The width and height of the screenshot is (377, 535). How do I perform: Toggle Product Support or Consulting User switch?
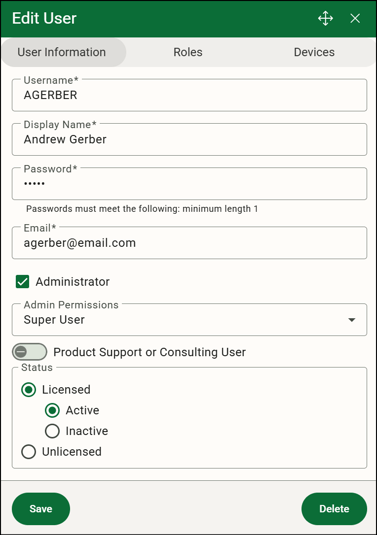[30, 352]
